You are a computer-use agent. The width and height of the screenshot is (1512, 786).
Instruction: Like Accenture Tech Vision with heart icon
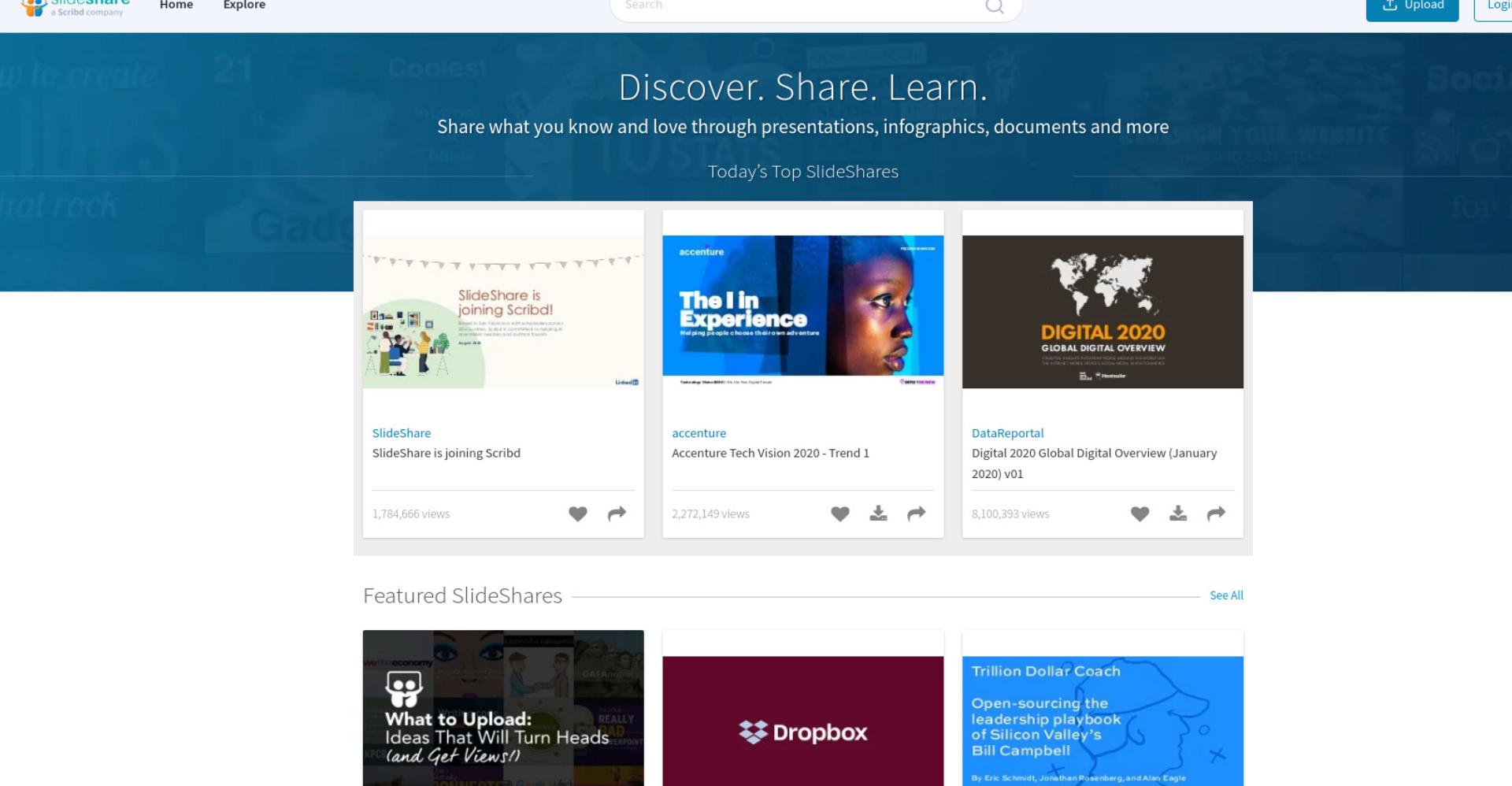click(x=840, y=513)
